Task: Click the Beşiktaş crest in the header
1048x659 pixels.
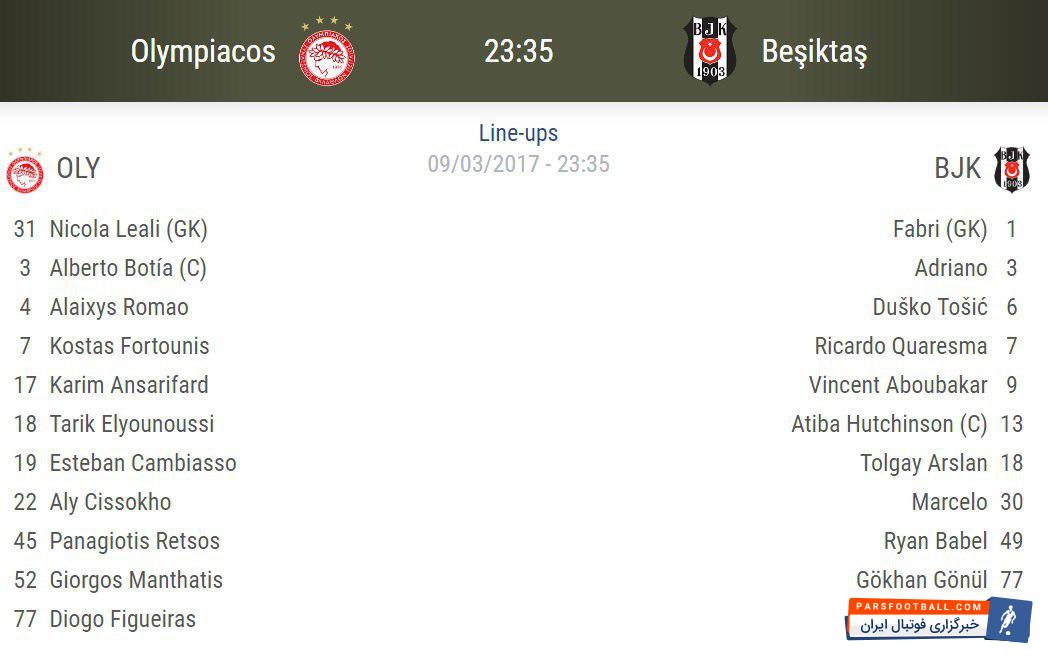Action: [x=709, y=50]
